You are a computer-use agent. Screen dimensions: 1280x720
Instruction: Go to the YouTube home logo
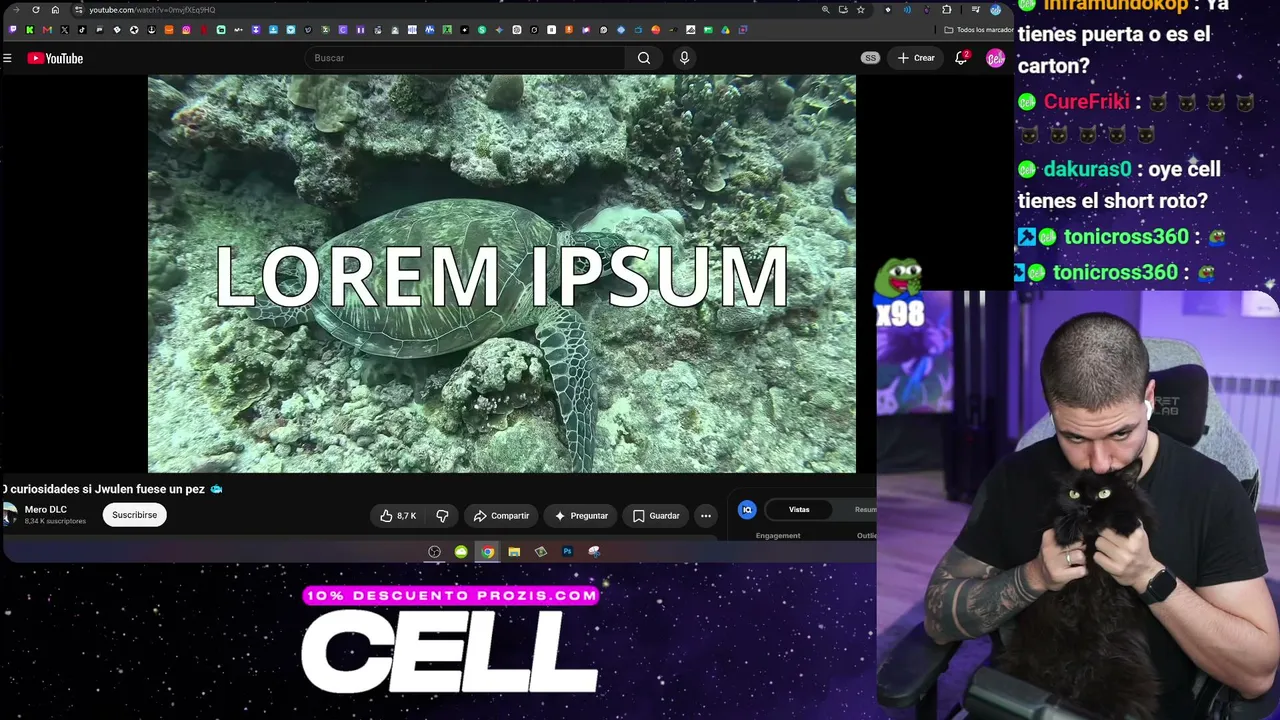pyautogui.click(x=55, y=58)
